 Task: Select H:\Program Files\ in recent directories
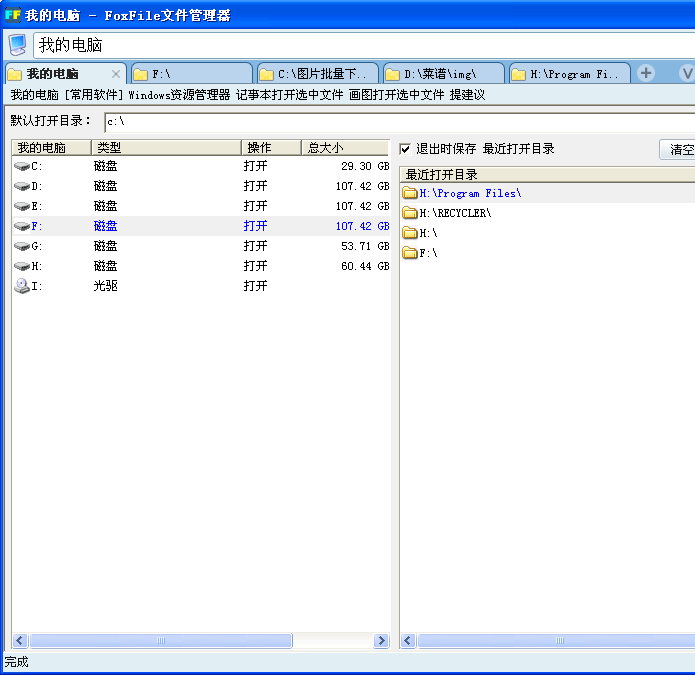pyautogui.click(x=470, y=193)
